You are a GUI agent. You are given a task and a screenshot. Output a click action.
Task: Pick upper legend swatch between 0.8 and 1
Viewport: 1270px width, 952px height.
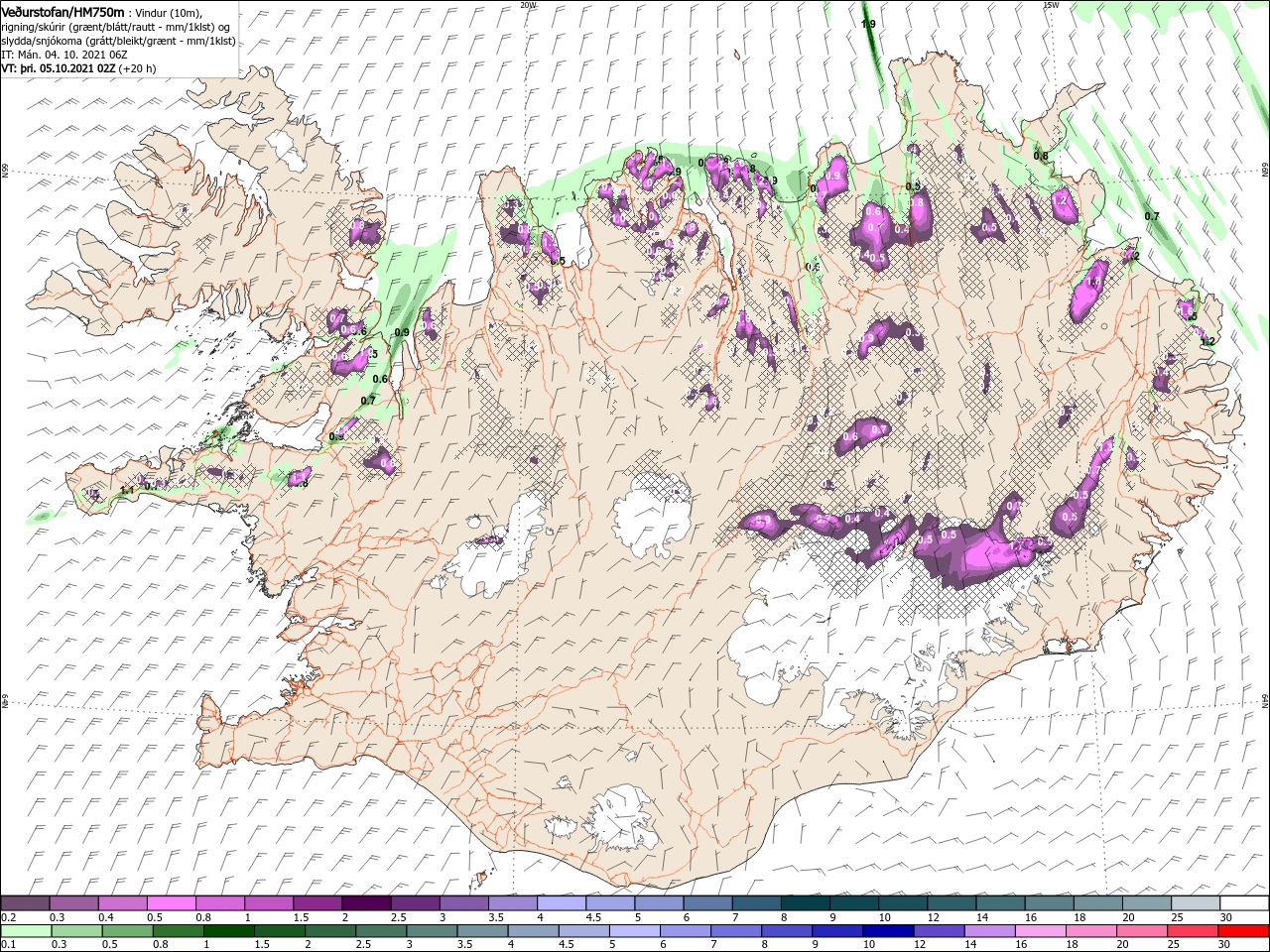click(x=219, y=903)
